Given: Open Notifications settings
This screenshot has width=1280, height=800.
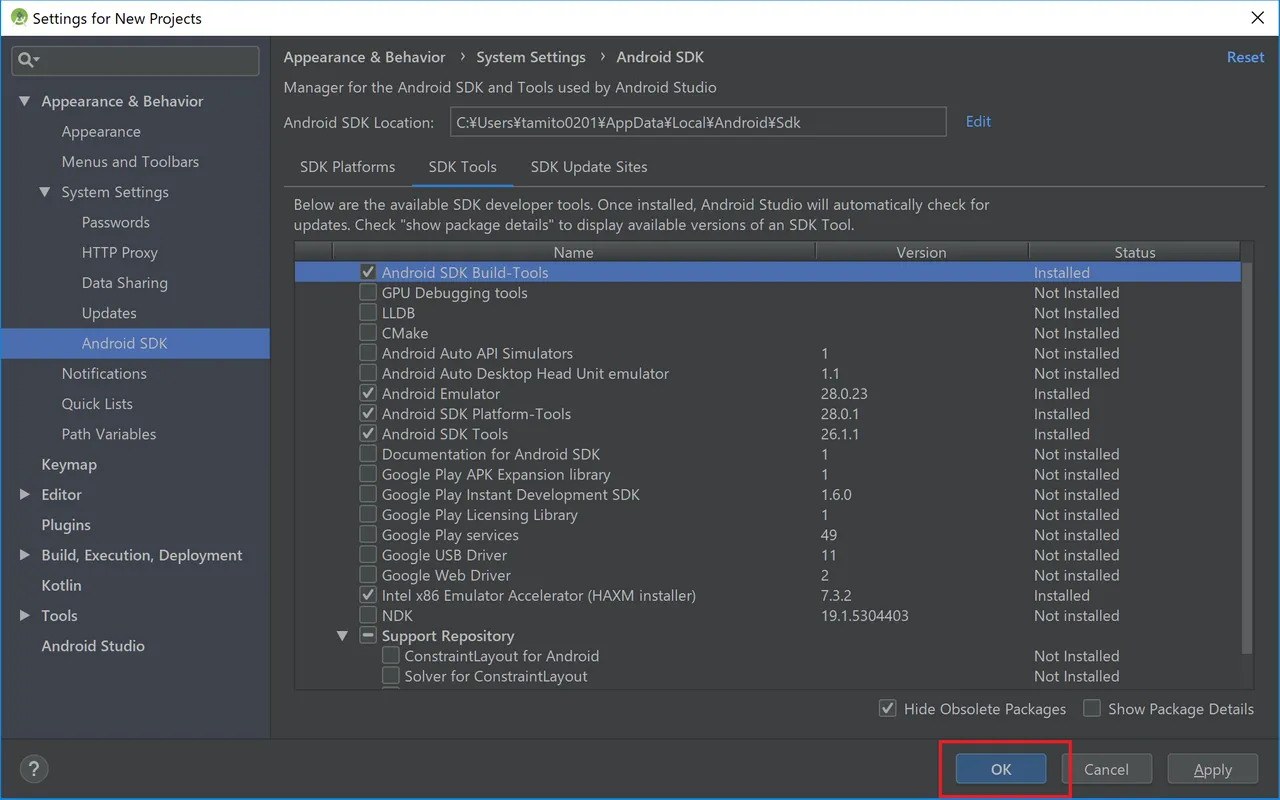Looking at the screenshot, I should [x=104, y=373].
